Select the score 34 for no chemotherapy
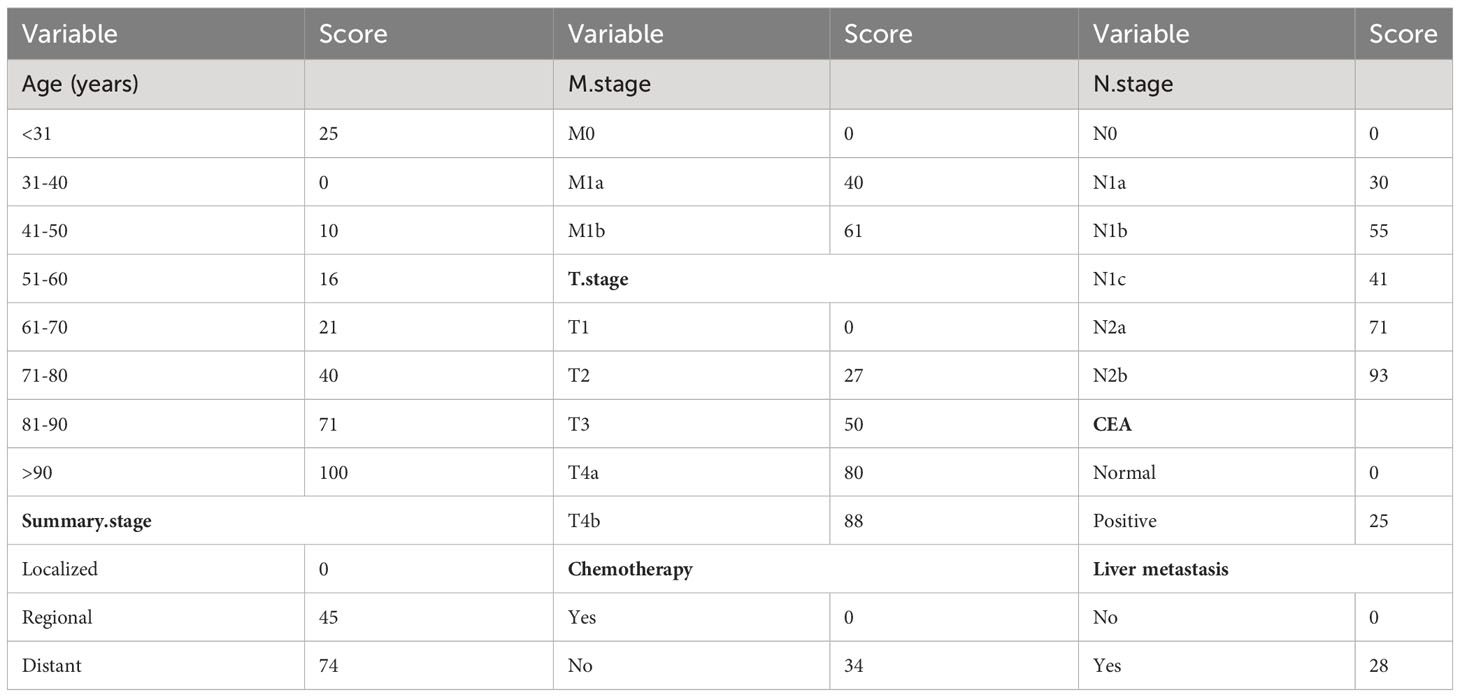Image resolution: width=1460 pixels, height=697 pixels. tap(855, 665)
